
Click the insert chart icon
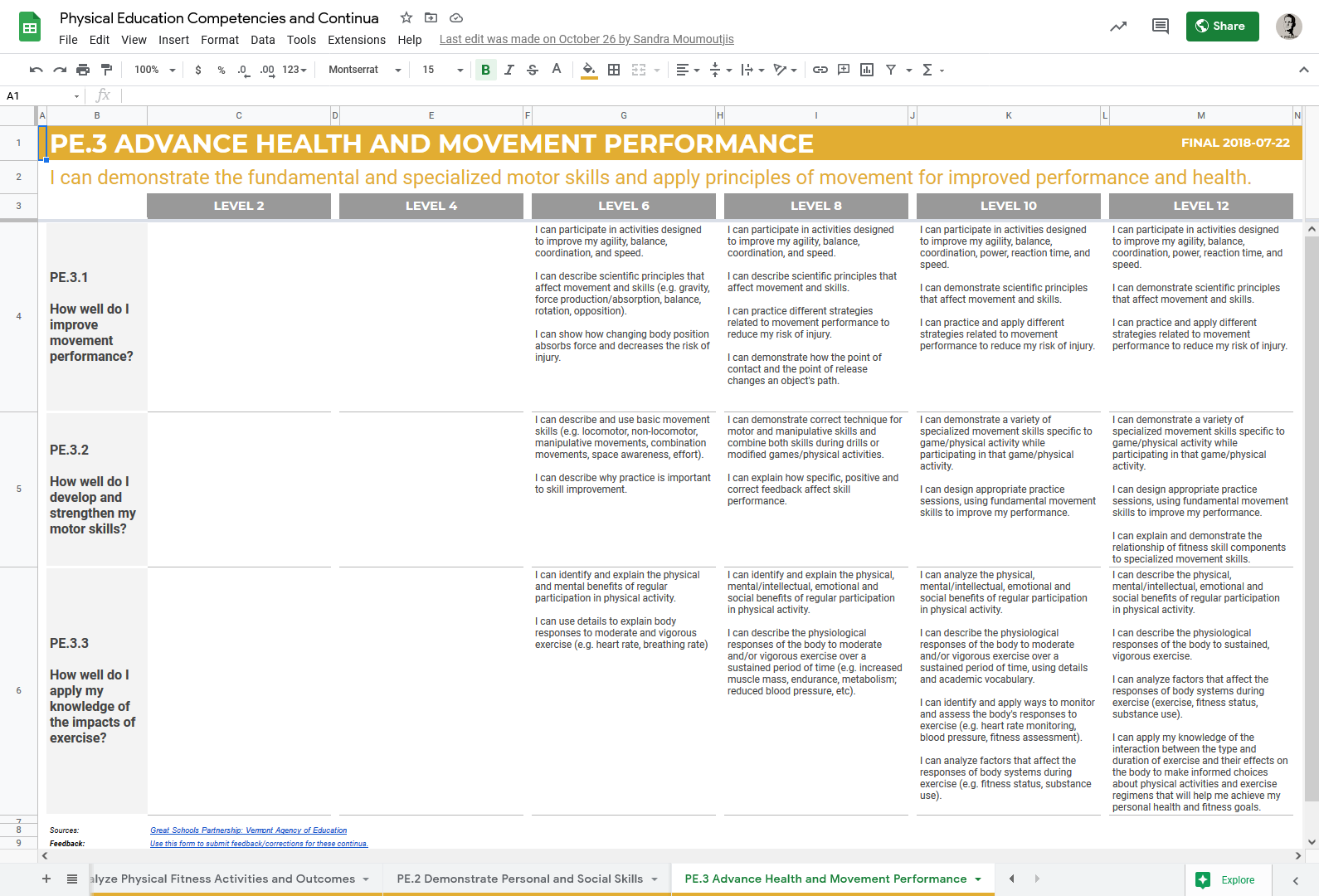point(867,70)
